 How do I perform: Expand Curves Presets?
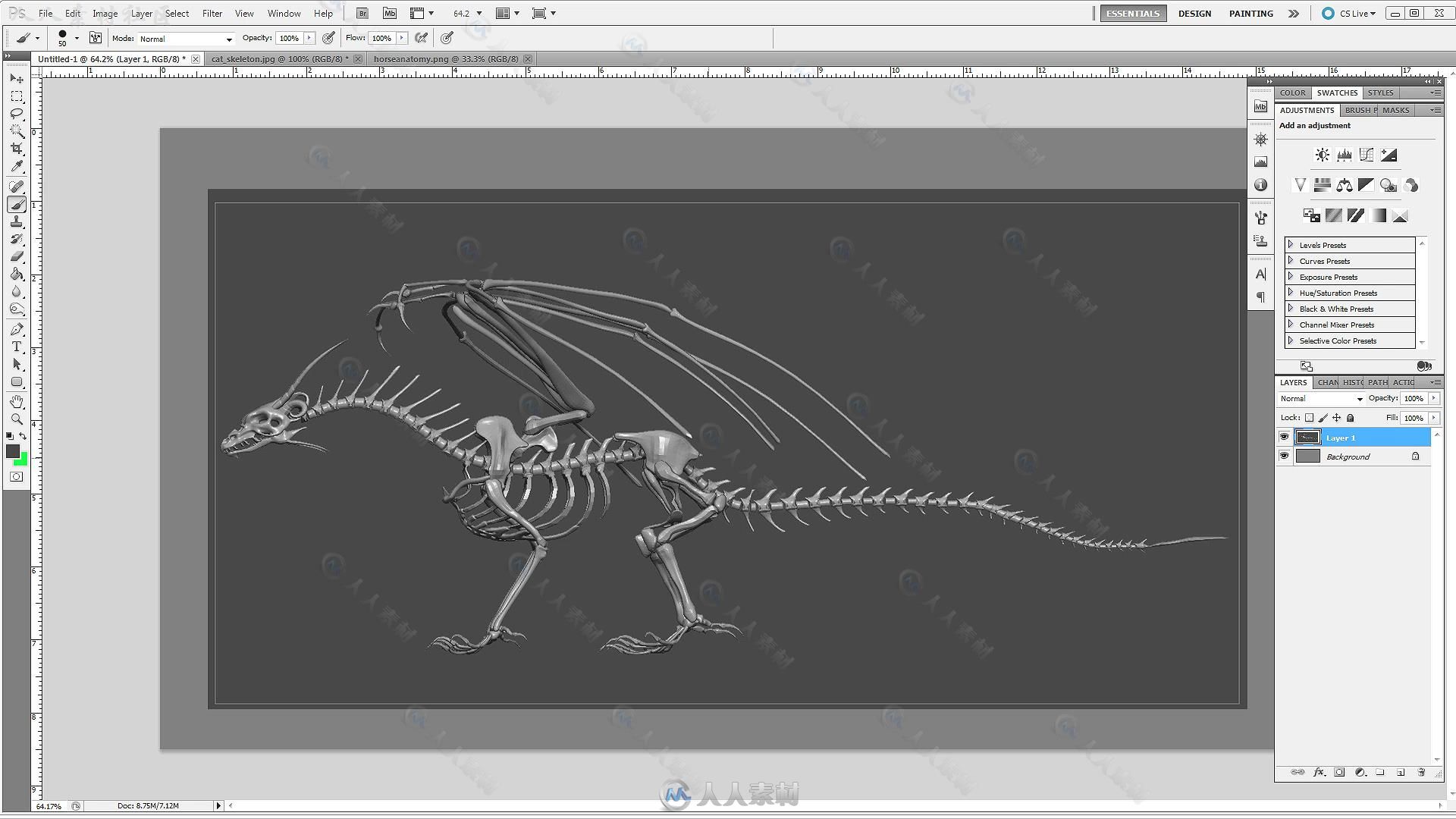tap(1291, 260)
